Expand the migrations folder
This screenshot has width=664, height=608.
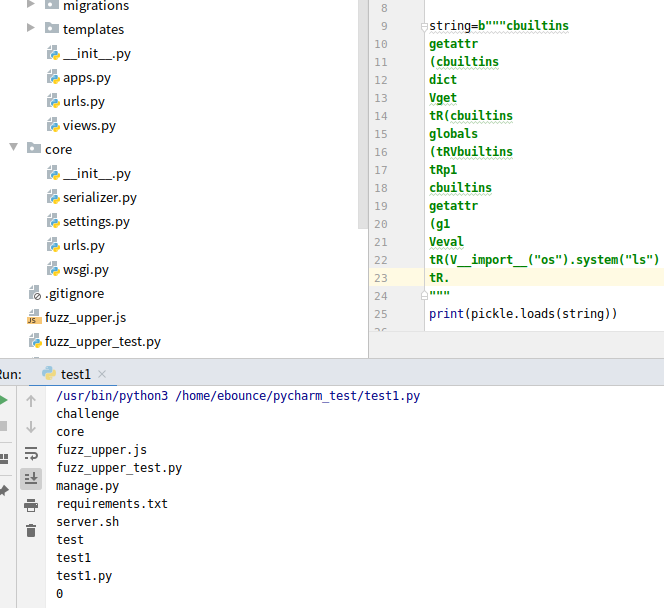pos(31,6)
